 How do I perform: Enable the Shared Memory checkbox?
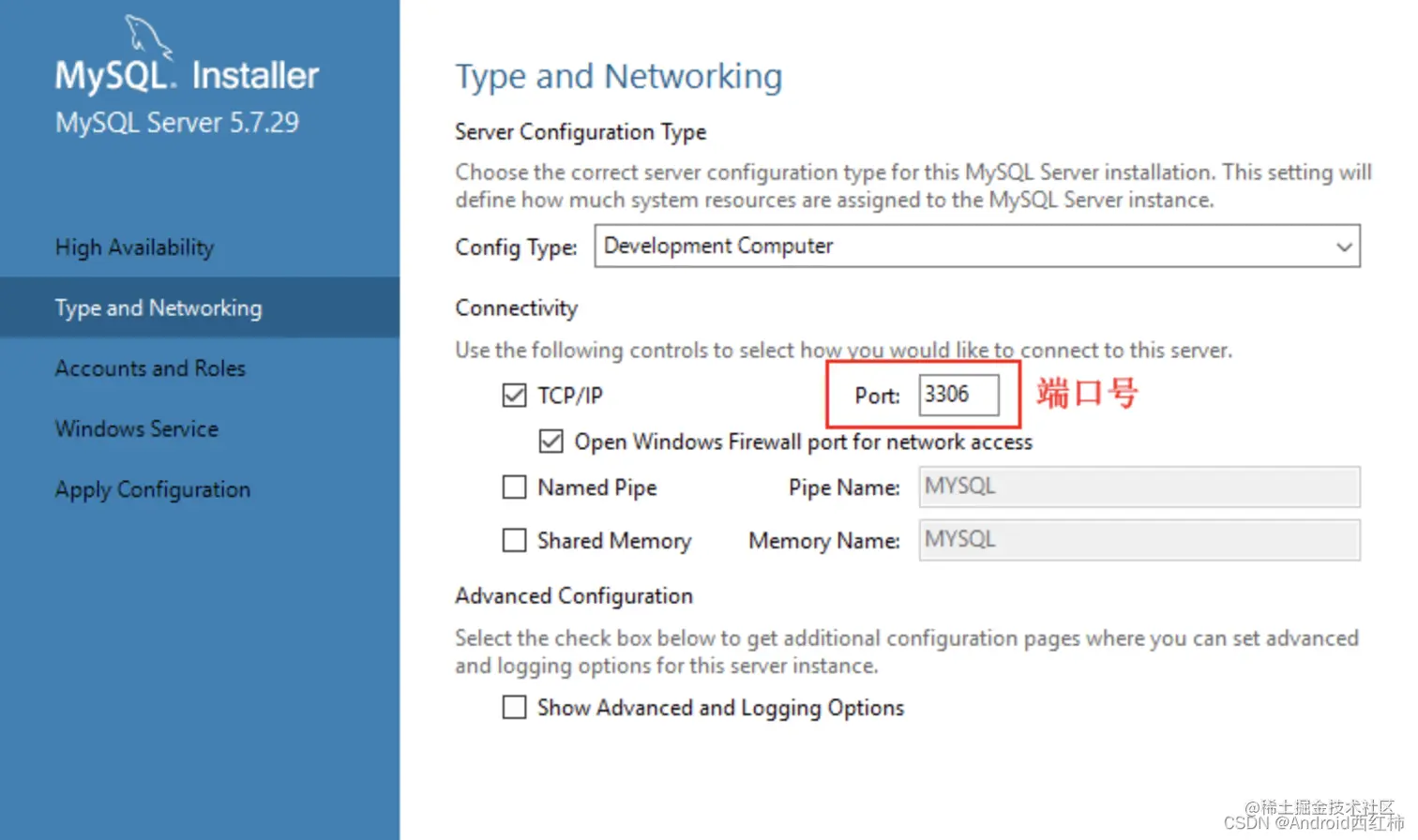pyautogui.click(x=514, y=541)
